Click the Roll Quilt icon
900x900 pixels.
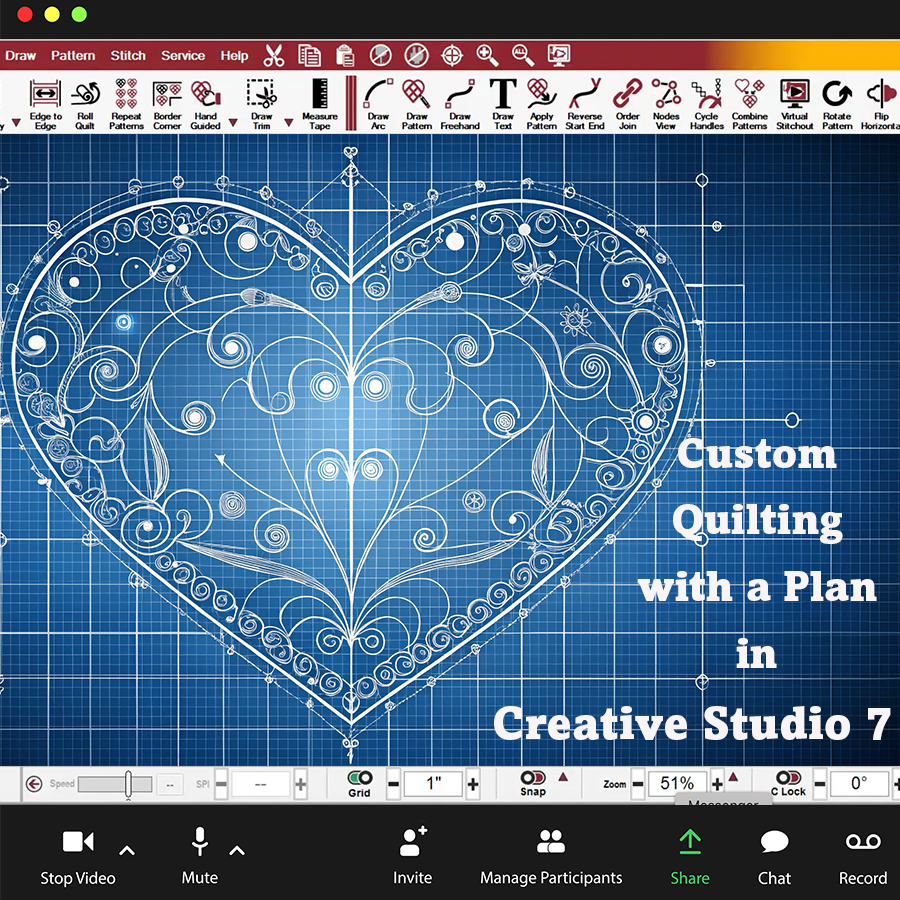(85, 104)
